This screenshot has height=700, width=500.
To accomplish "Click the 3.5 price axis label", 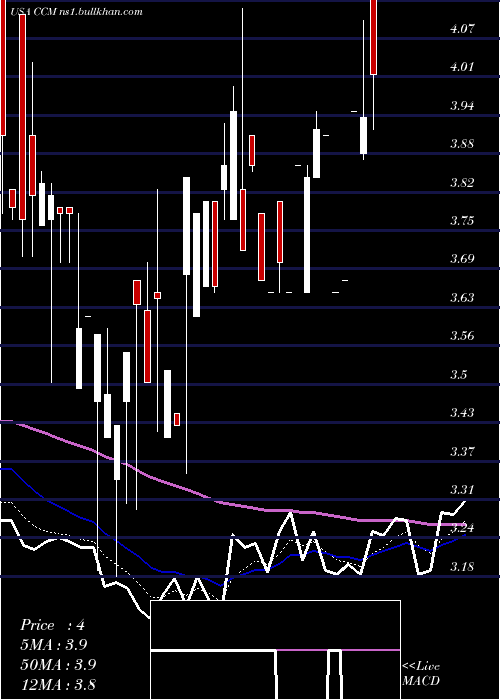I will pos(459,374).
